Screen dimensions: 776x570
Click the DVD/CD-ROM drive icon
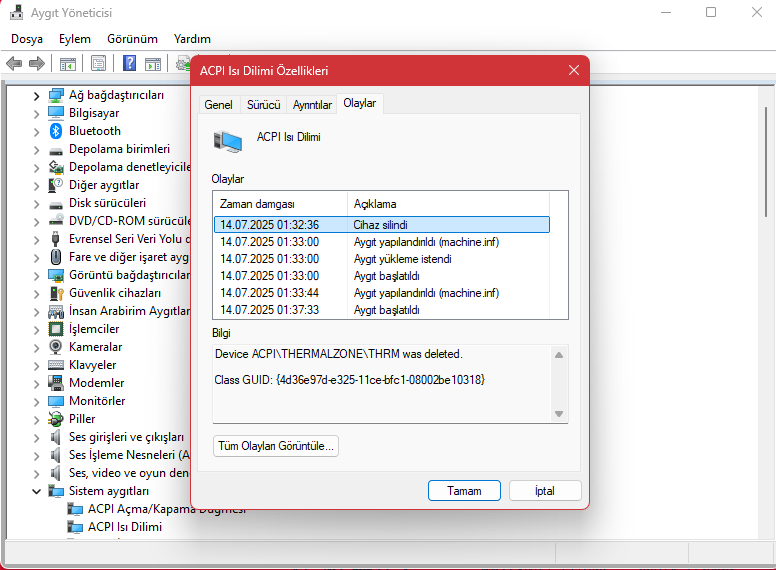tap(56, 220)
